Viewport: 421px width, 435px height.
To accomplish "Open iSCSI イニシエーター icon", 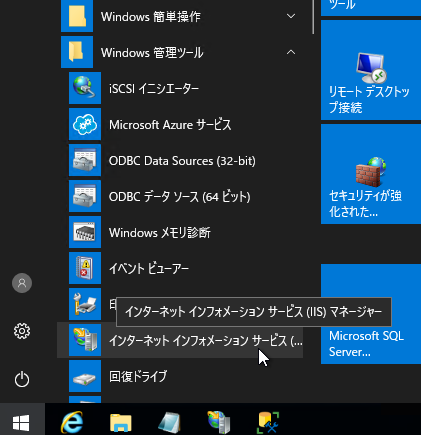I will (x=85, y=88).
